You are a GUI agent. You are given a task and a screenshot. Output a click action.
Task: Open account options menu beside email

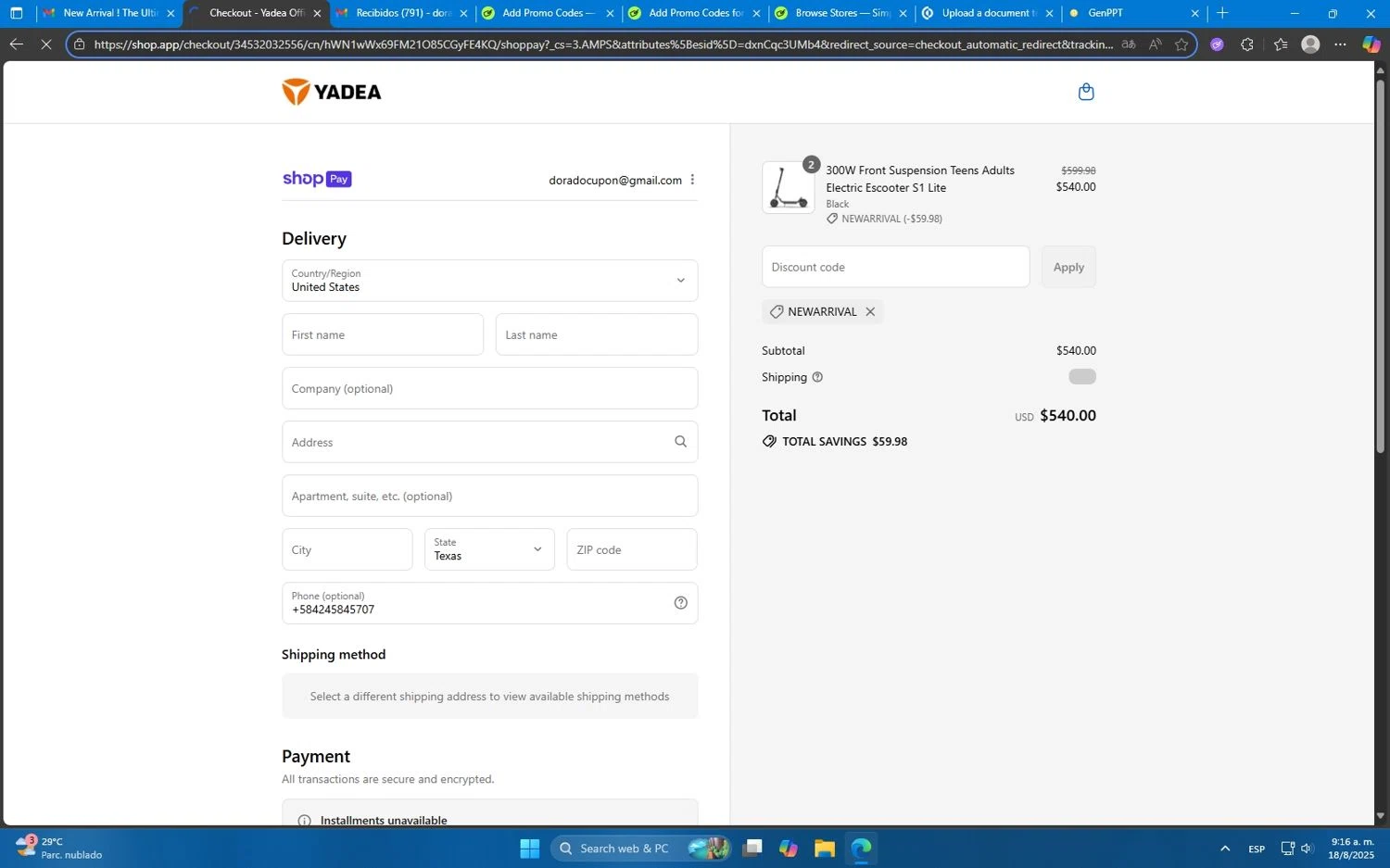point(692,180)
